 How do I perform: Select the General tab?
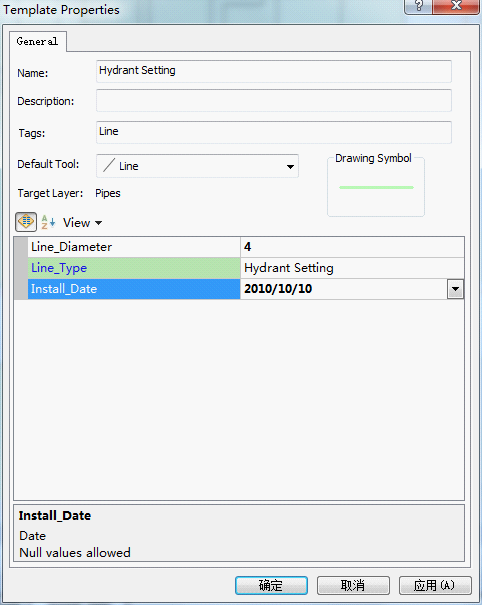coord(37,41)
